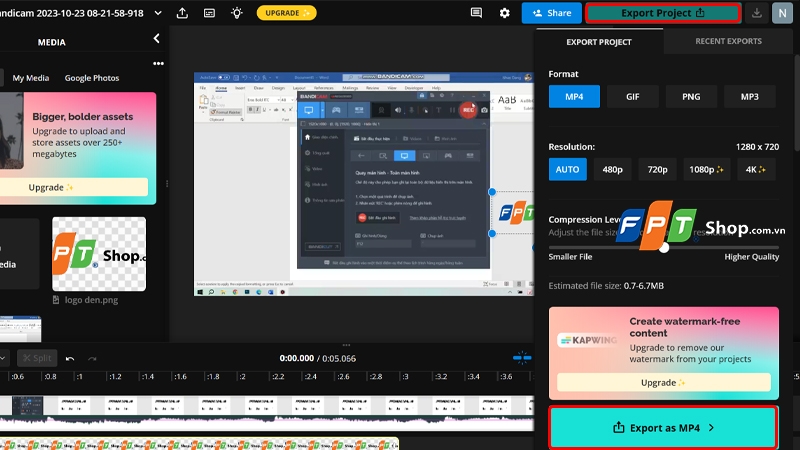Click the Split button
Viewport: 800px width, 450px height.
point(37,358)
